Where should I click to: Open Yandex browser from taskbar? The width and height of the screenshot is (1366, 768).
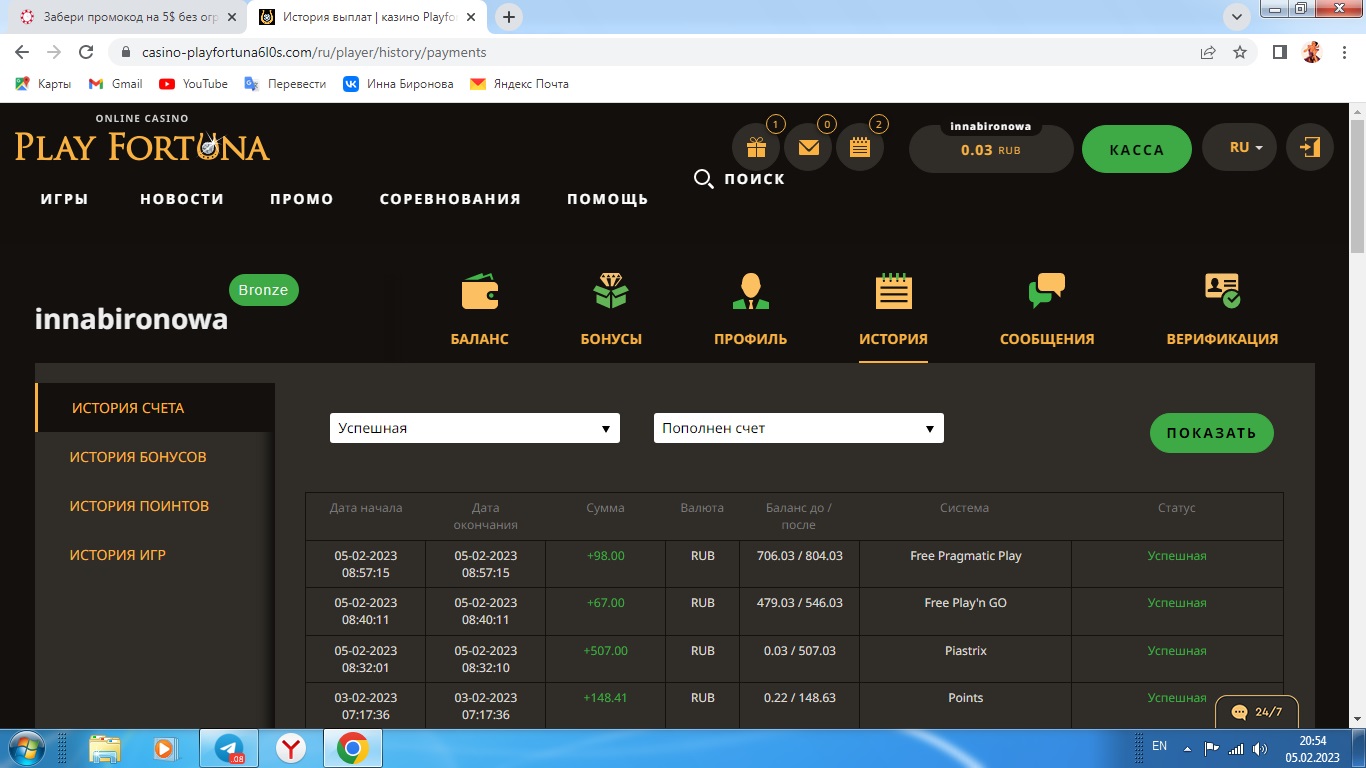tap(290, 748)
